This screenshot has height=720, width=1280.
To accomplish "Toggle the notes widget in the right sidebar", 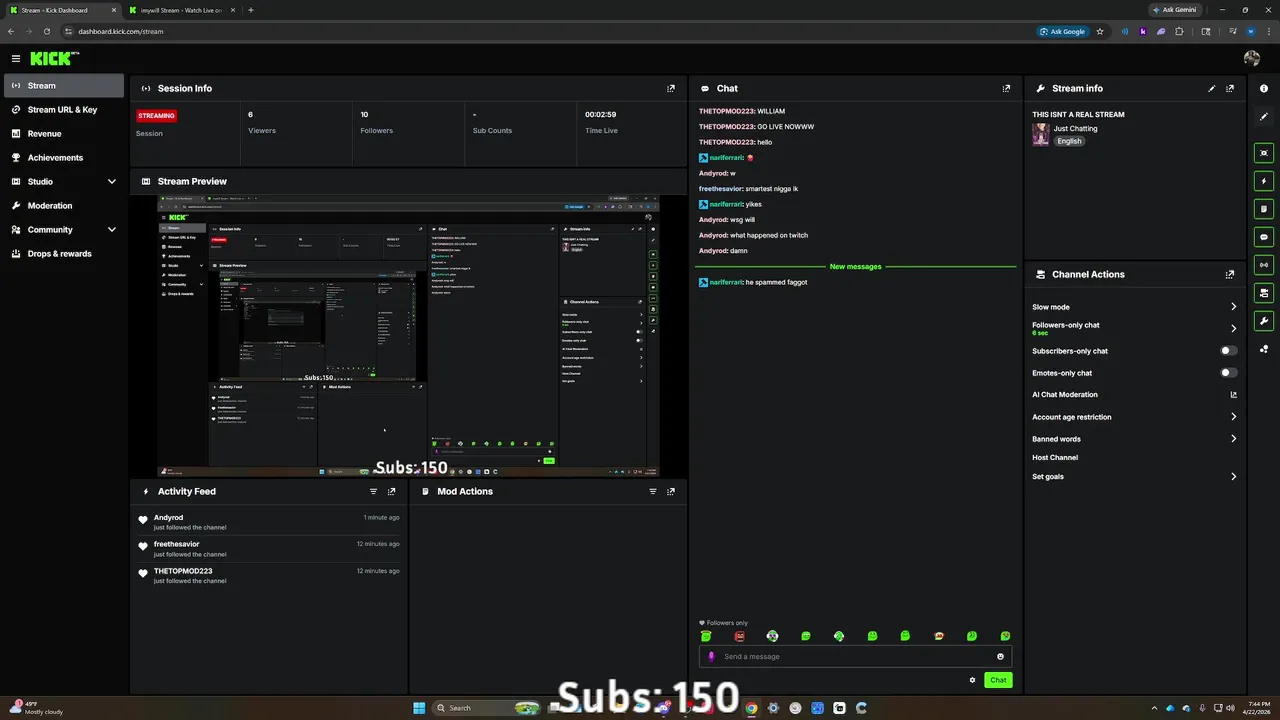I will click(1264, 209).
